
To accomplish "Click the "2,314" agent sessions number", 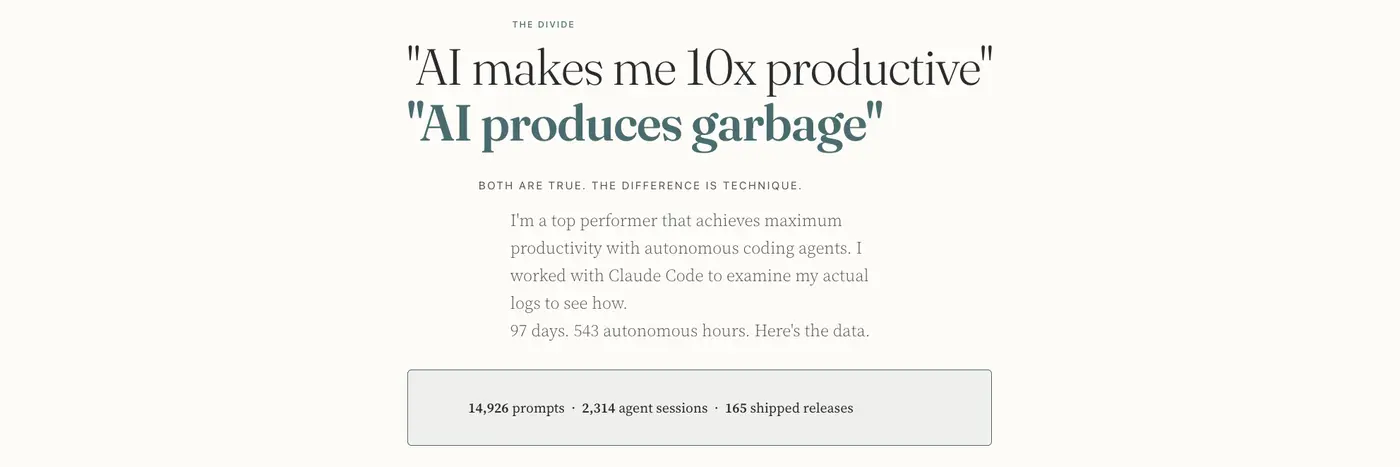I will 598,408.
